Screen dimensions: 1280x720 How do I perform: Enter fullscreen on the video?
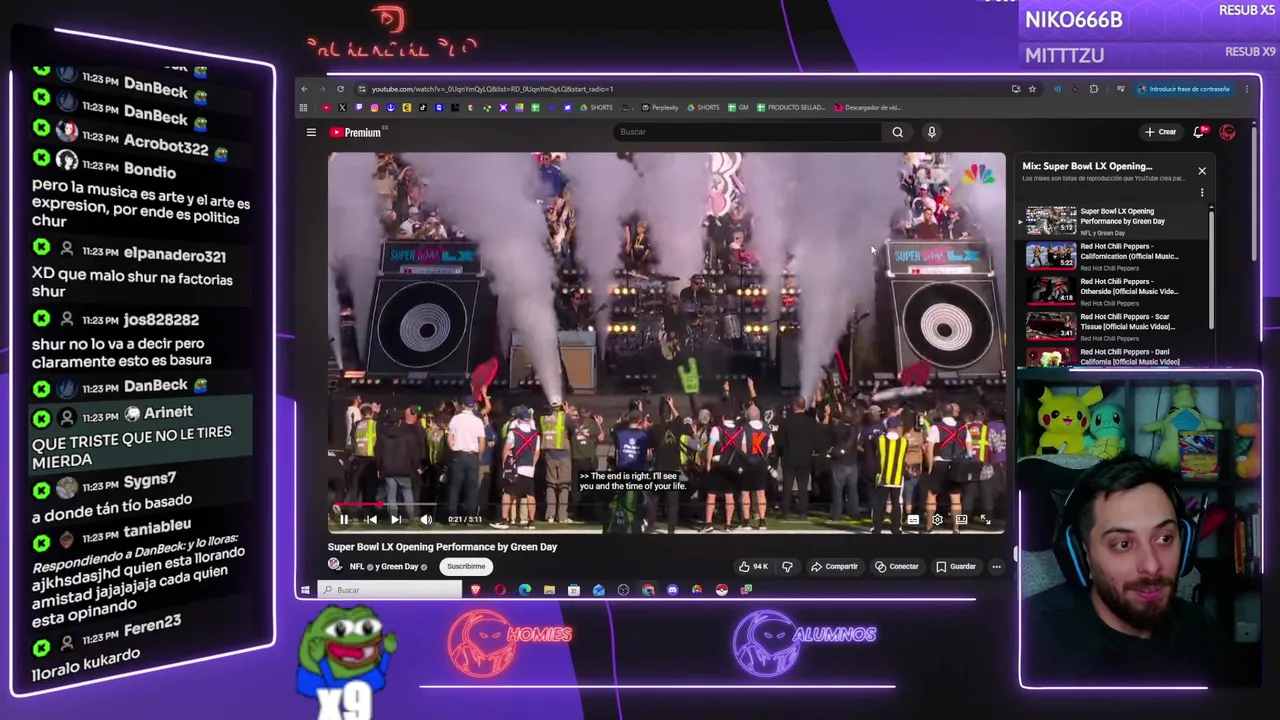pyautogui.click(x=985, y=520)
